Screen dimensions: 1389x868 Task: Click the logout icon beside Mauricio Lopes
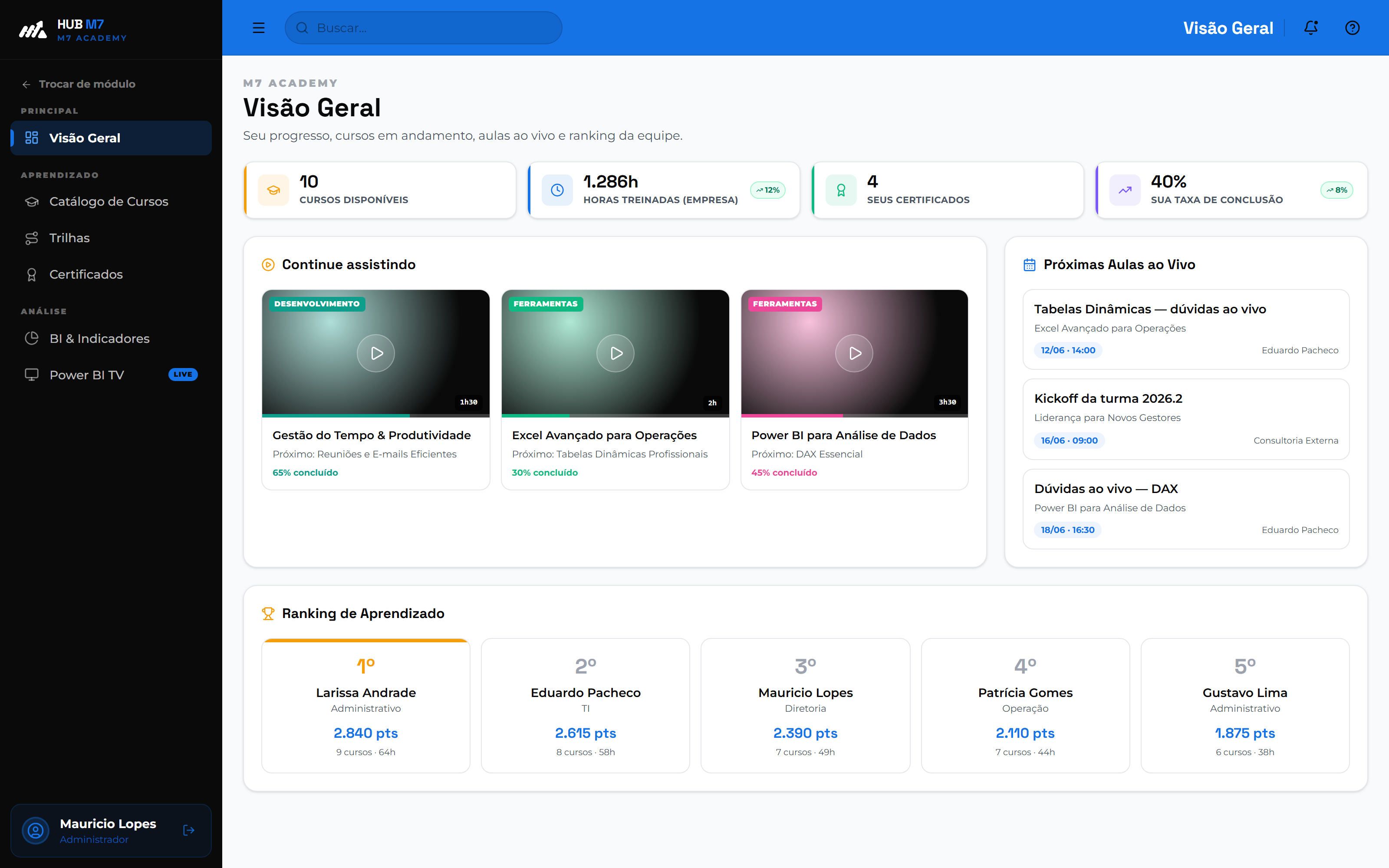coord(188,830)
